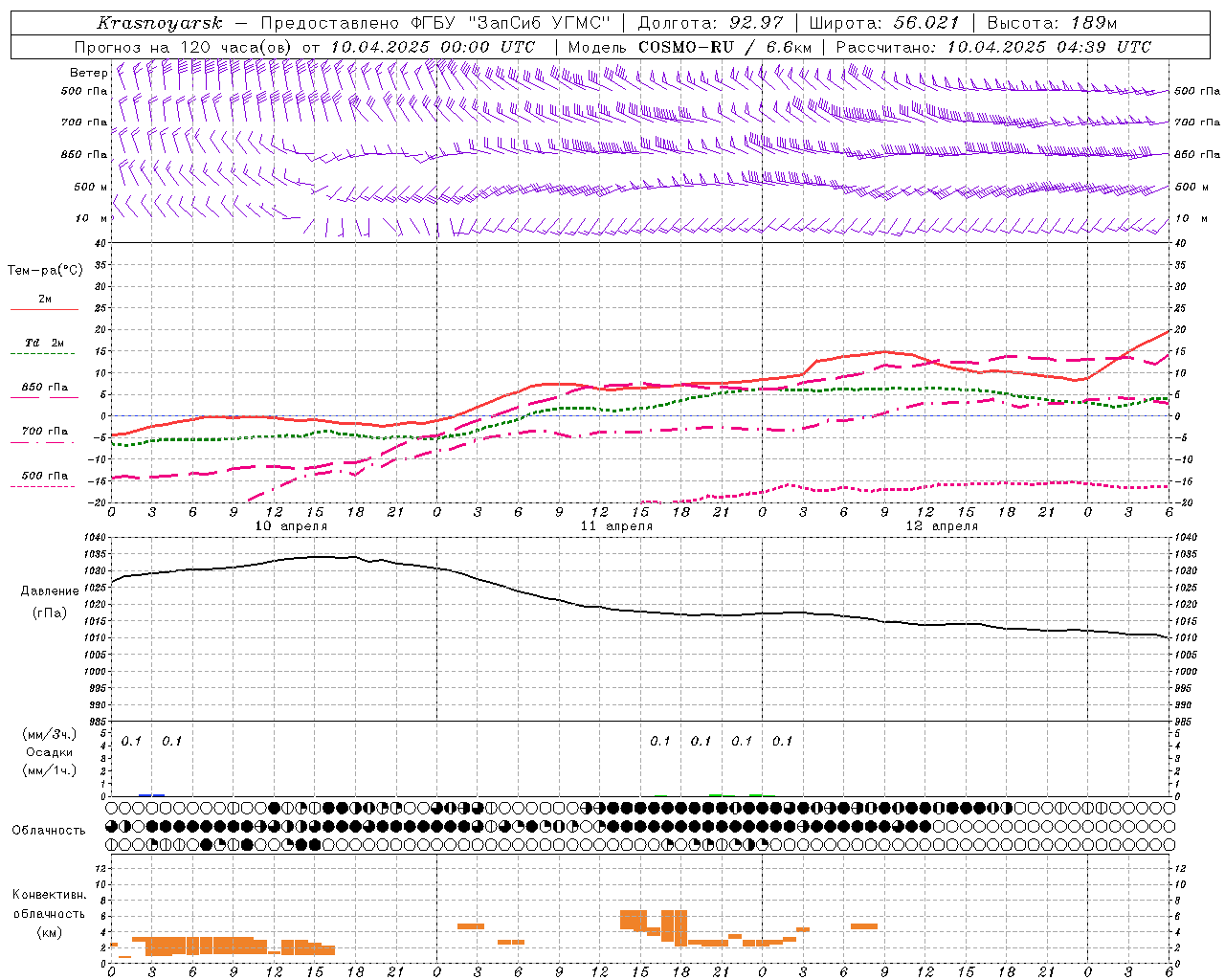Viewport: 1225px width, 980px height.
Task: Select the Высота: 189м text
Action: coord(1051,23)
